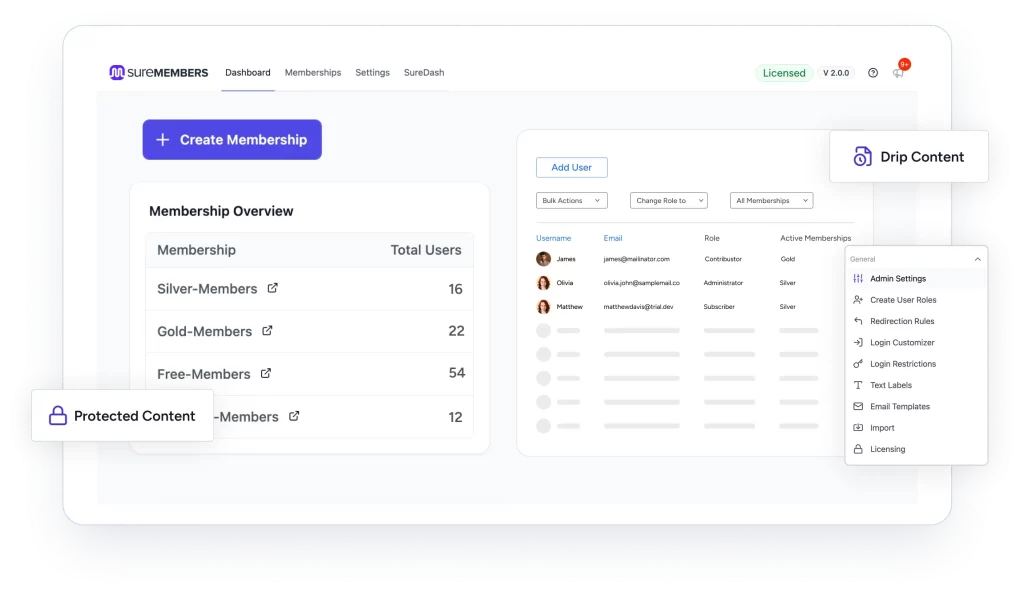Click Matthew's Subscriber role cell

(719, 306)
